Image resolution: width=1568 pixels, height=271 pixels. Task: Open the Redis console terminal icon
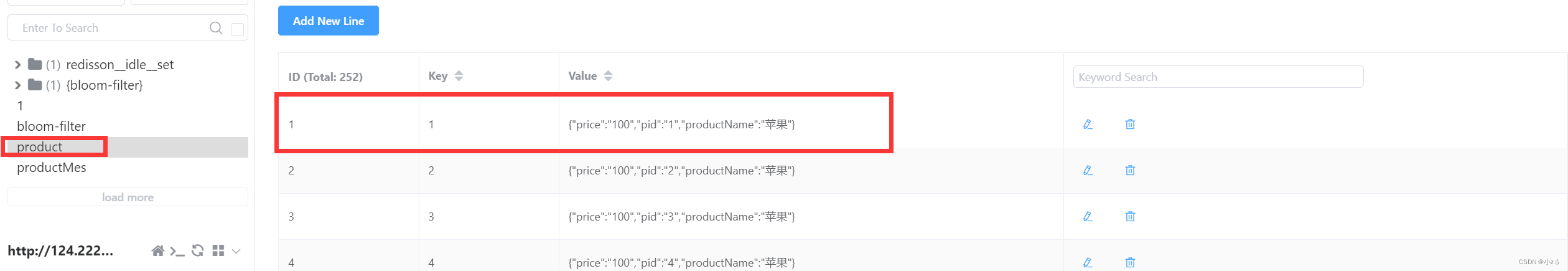click(x=177, y=252)
